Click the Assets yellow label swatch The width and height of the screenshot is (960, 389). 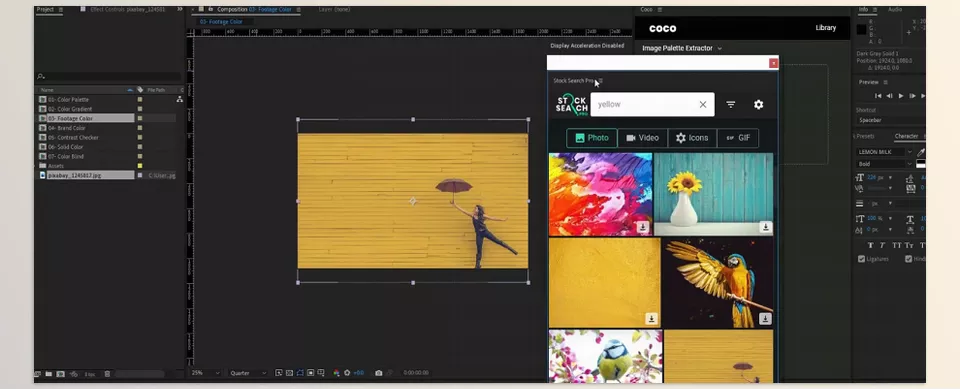click(x=140, y=166)
